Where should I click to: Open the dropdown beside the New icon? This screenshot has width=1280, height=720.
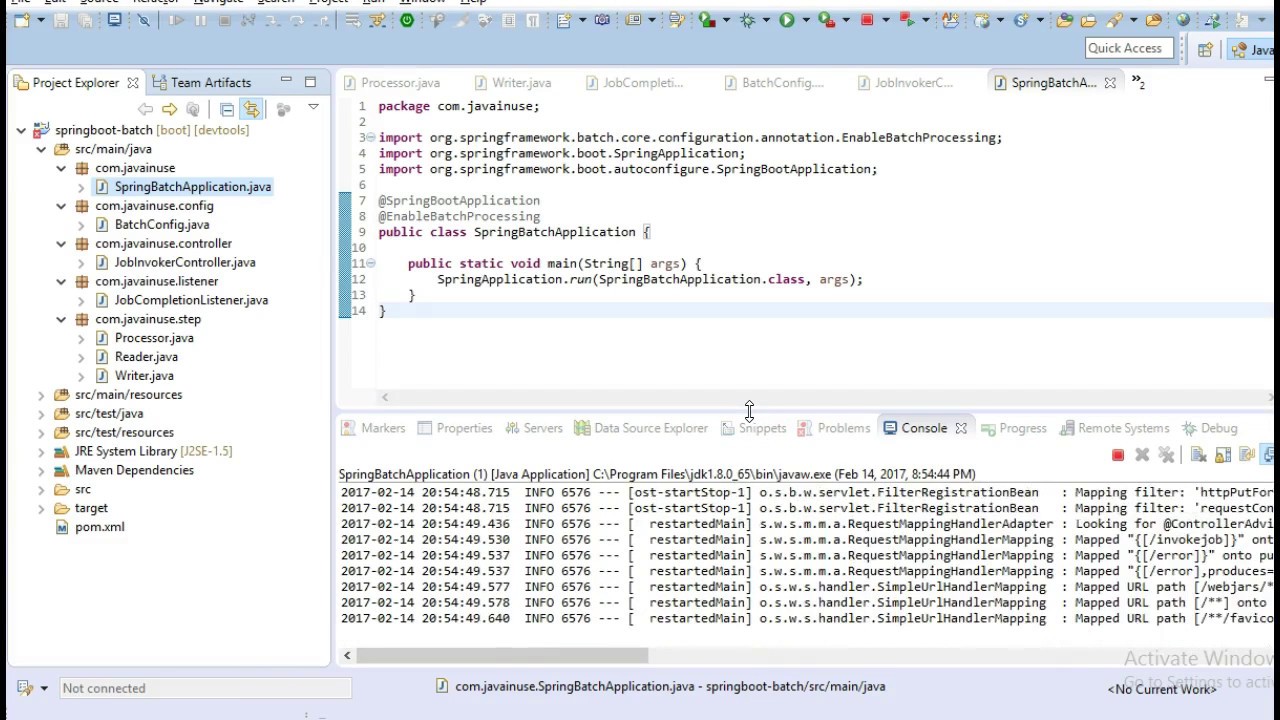coord(41,20)
